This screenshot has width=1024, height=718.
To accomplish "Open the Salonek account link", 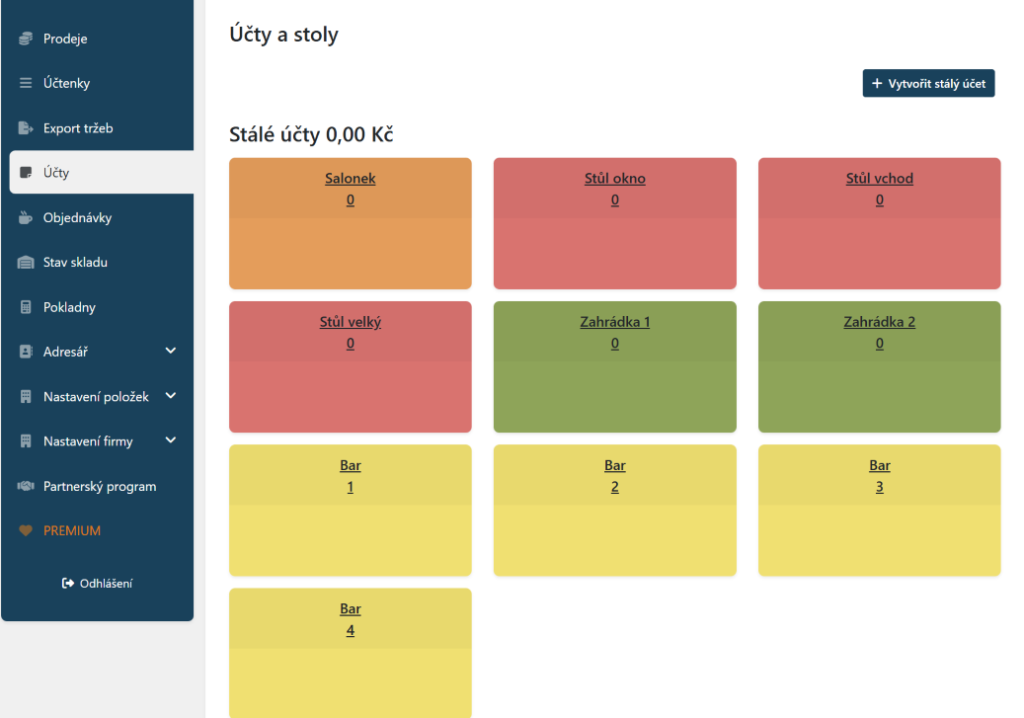I will point(350,179).
